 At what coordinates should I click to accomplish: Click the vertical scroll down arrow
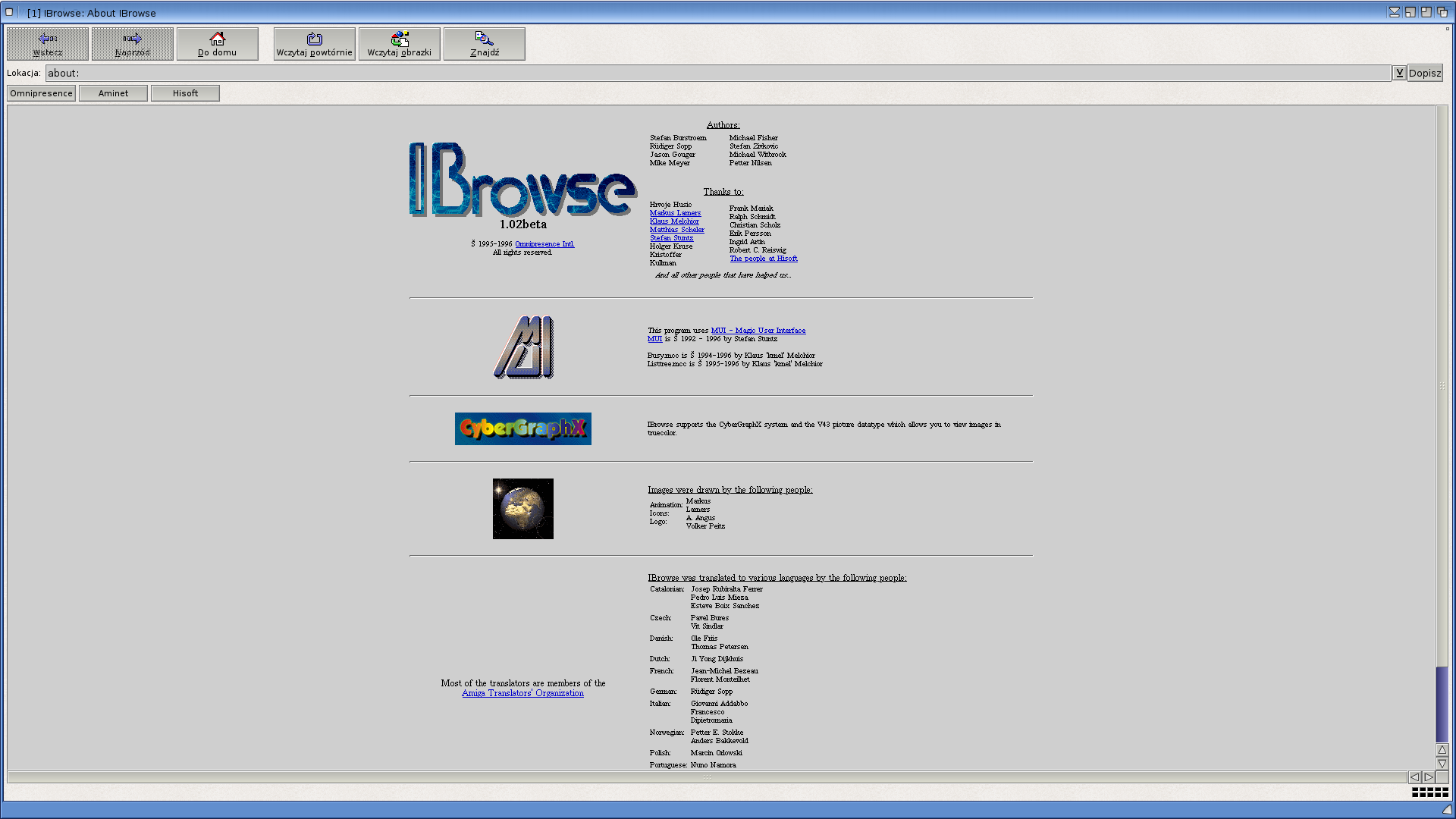1442,764
